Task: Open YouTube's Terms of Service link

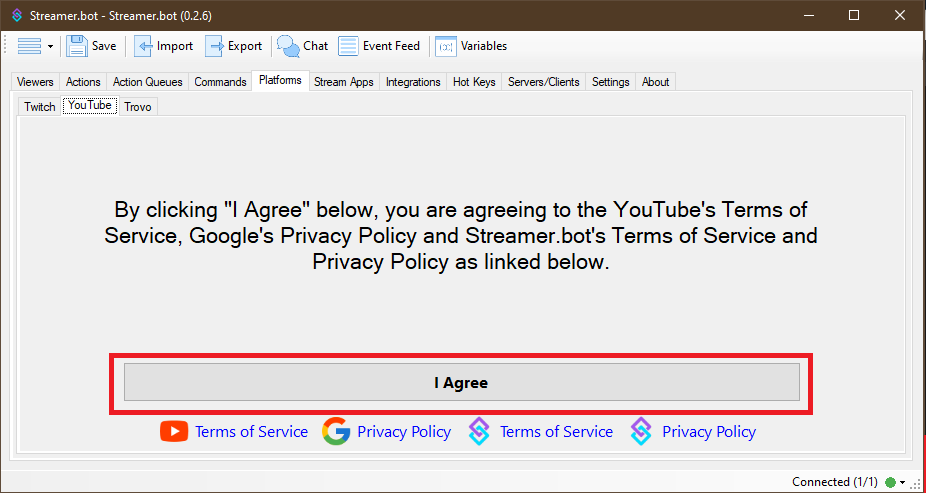Action: coord(252,432)
